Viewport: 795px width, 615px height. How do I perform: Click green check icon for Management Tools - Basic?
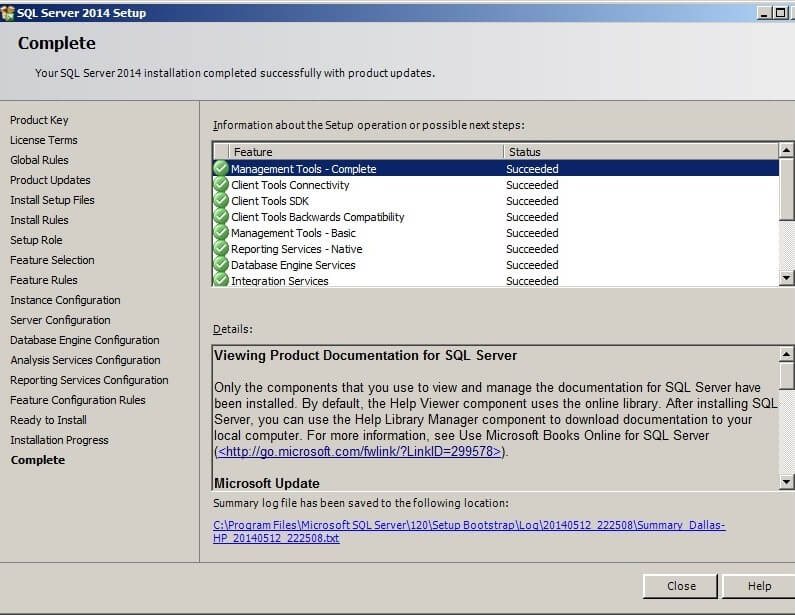coord(221,233)
